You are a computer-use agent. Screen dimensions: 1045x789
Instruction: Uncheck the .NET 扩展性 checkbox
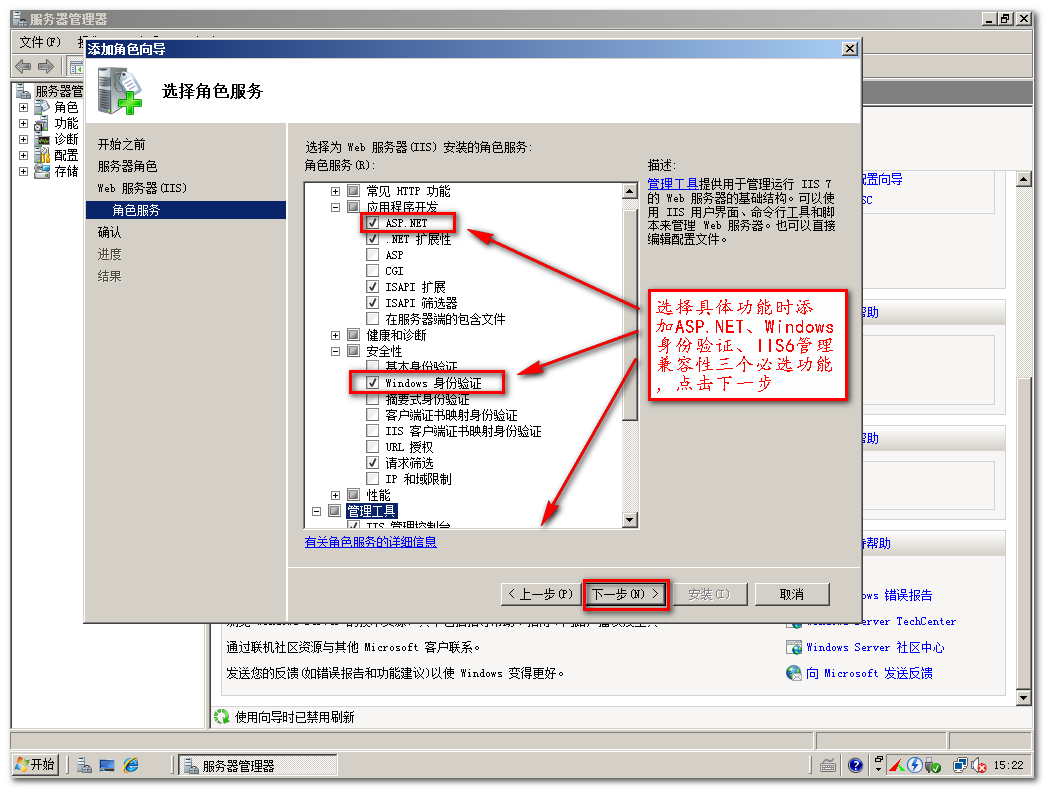click(x=373, y=239)
